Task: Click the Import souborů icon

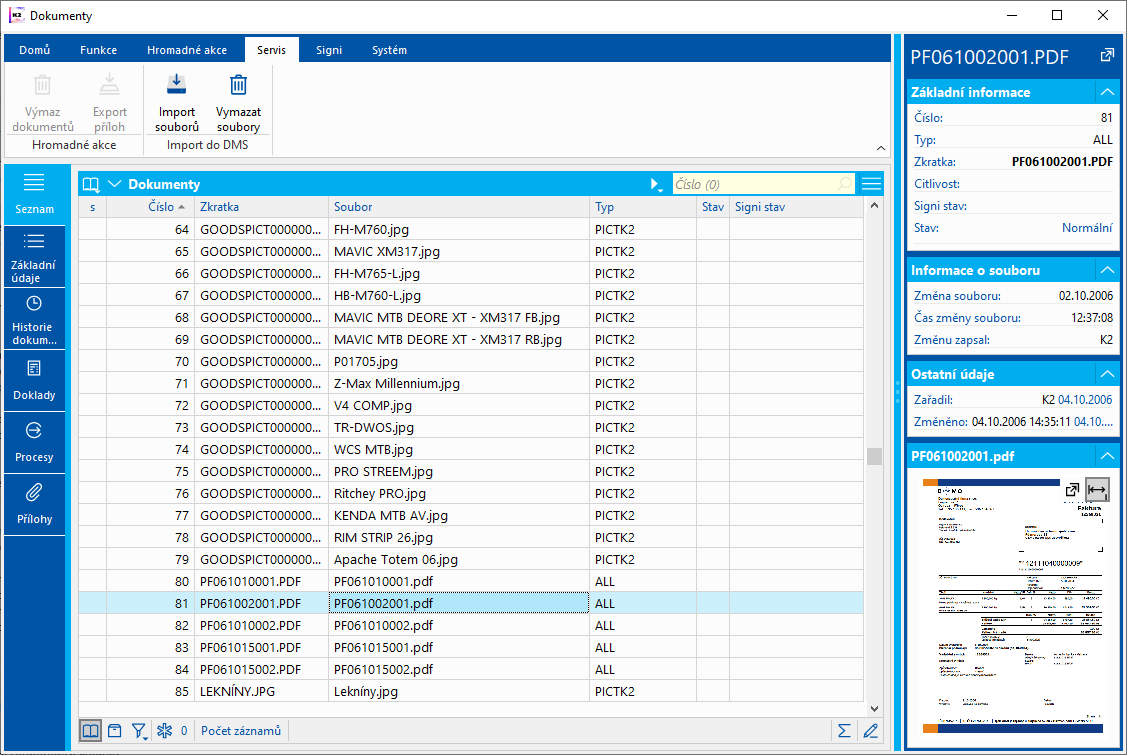Action: point(176,86)
